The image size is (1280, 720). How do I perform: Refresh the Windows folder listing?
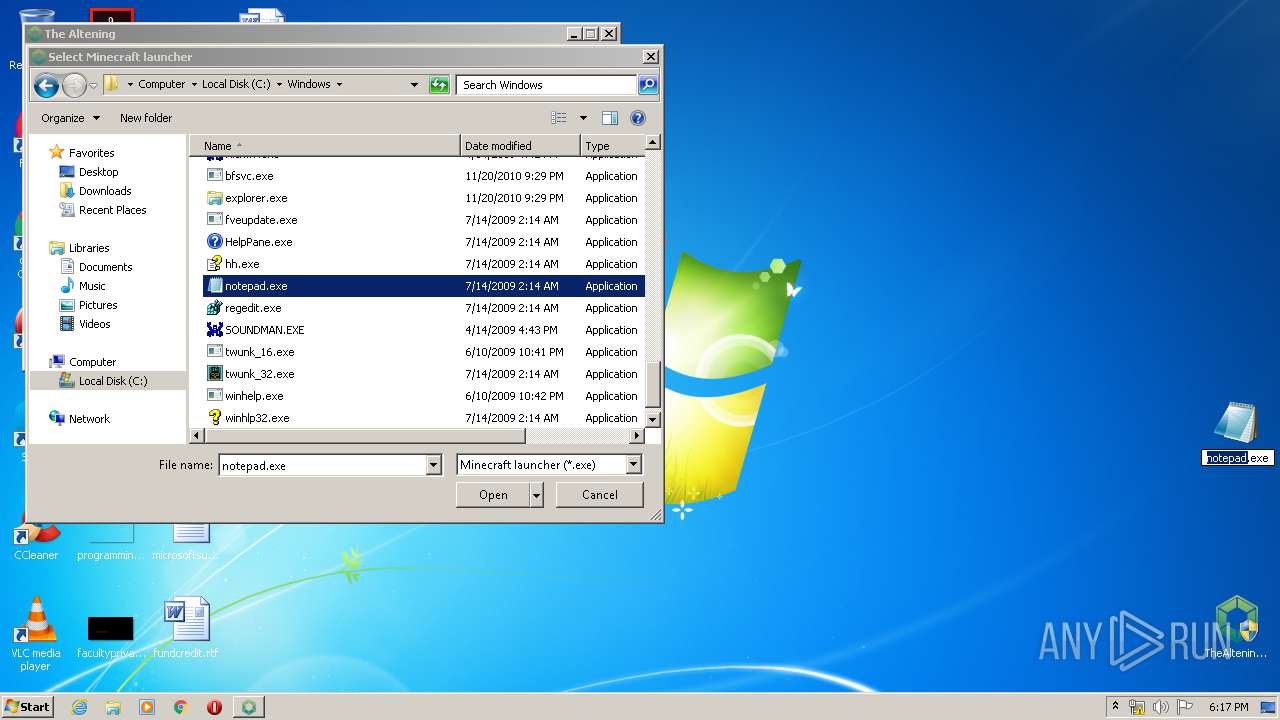pos(439,85)
